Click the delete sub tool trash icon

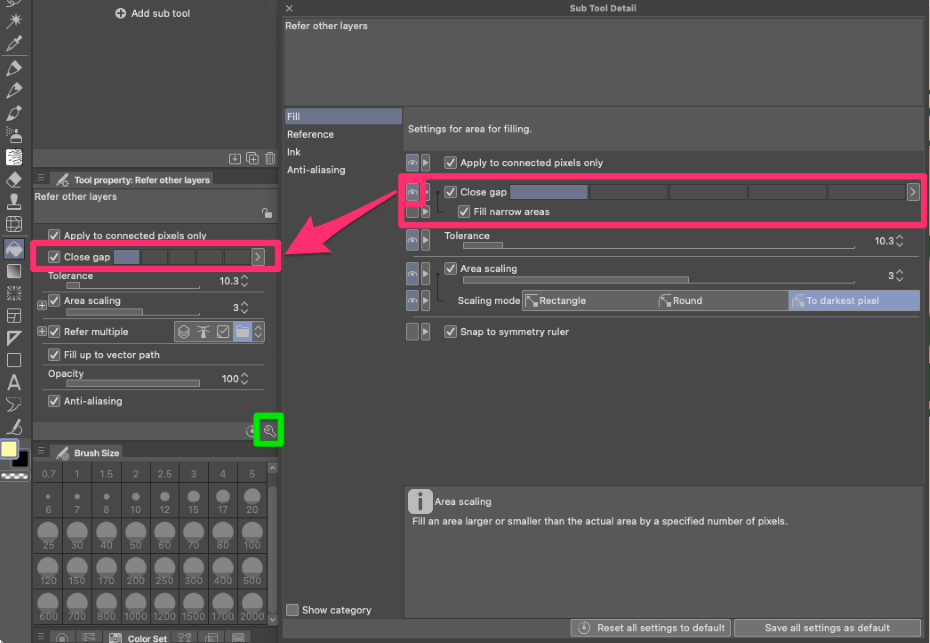(270, 158)
